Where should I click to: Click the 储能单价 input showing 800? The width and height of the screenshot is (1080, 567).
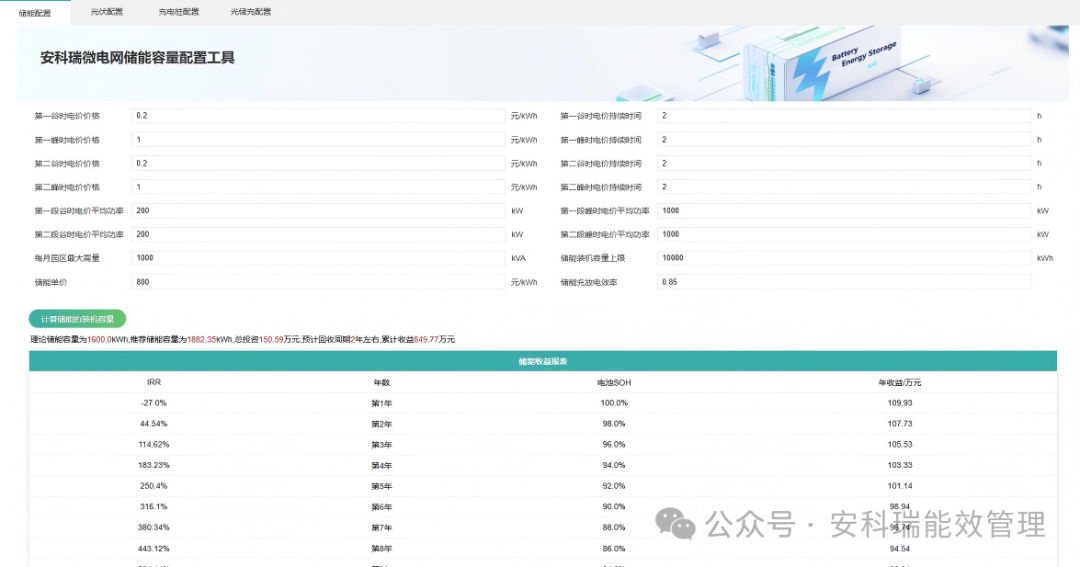click(318, 282)
